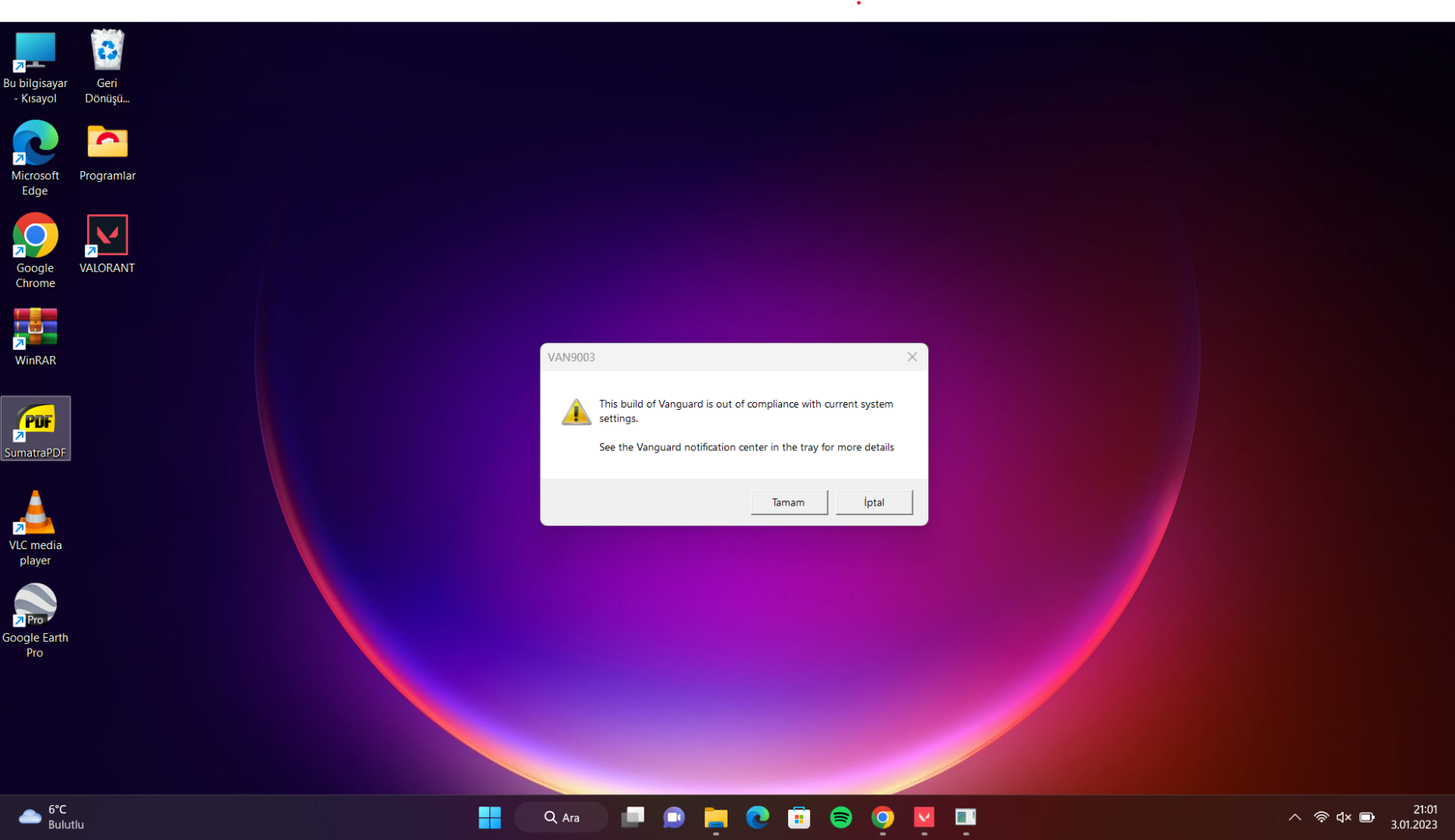
Task: Click the 'See the Vanguard notification center' text
Action: pos(746,447)
